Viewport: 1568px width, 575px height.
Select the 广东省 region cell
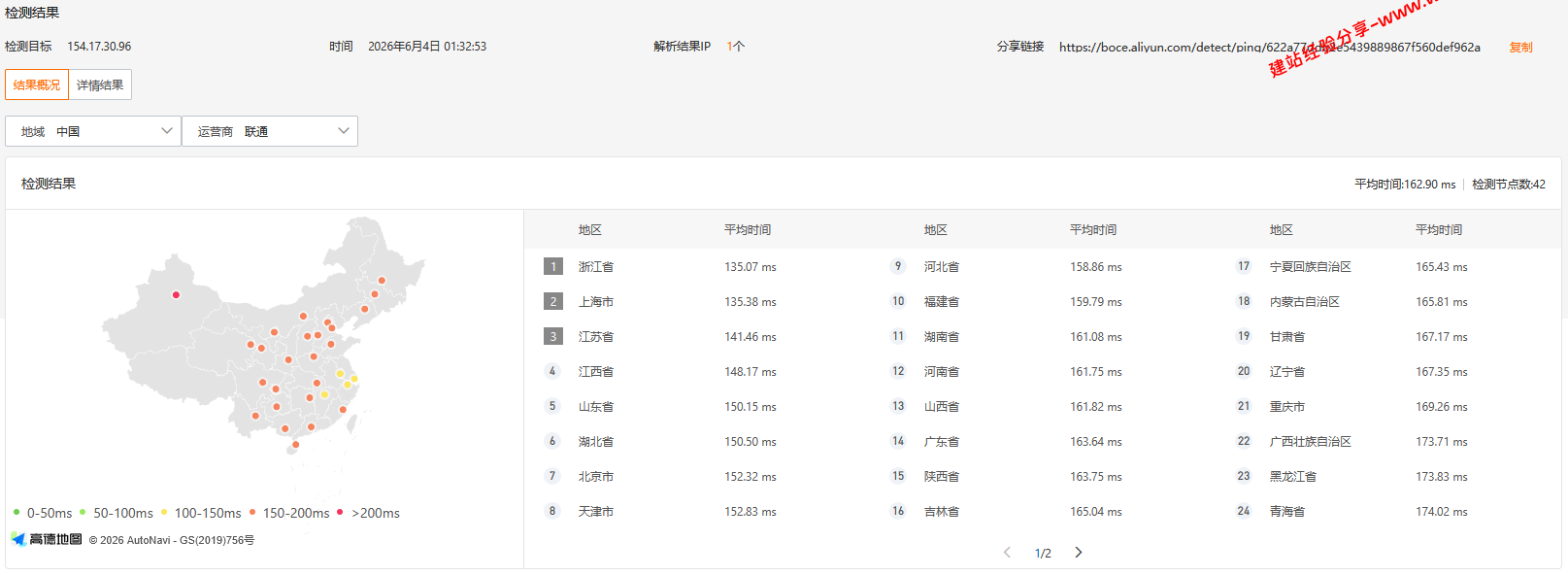coord(942,441)
